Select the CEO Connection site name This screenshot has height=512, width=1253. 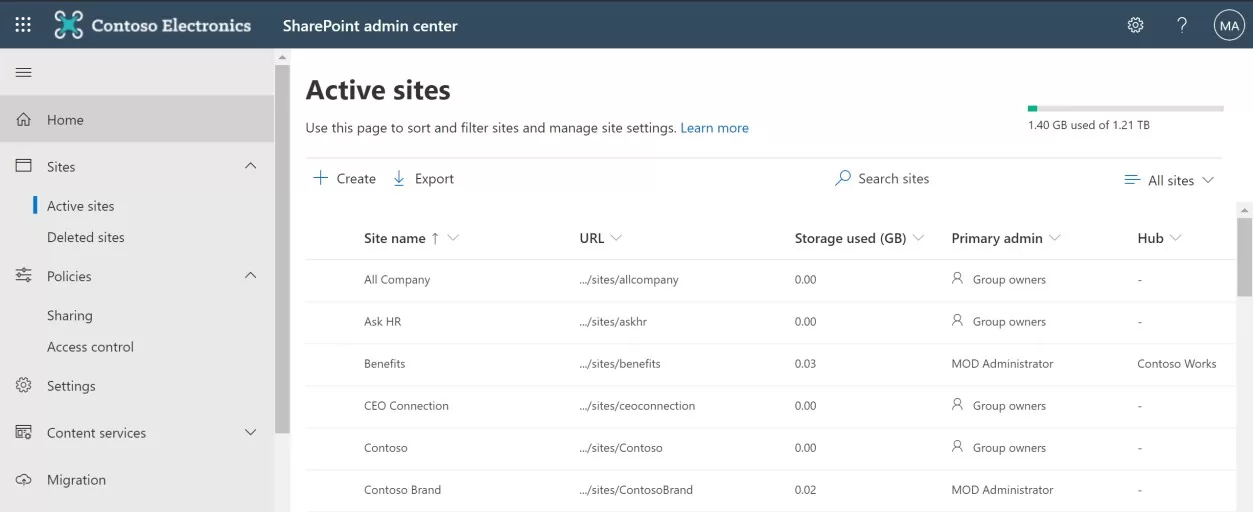406,406
